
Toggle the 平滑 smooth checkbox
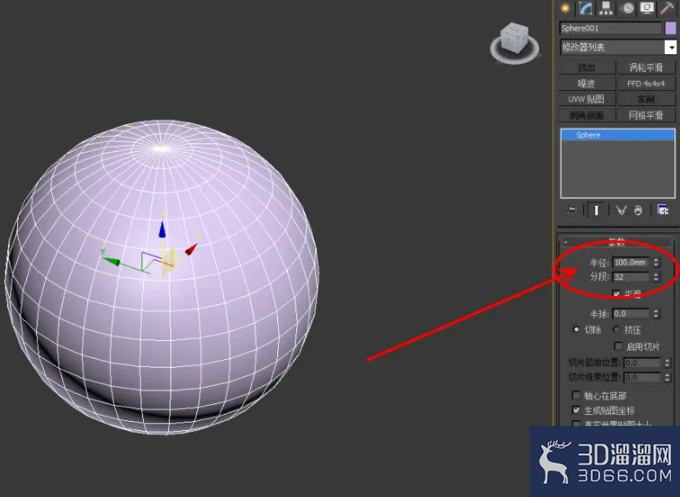pyautogui.click(x=616, y=294)
